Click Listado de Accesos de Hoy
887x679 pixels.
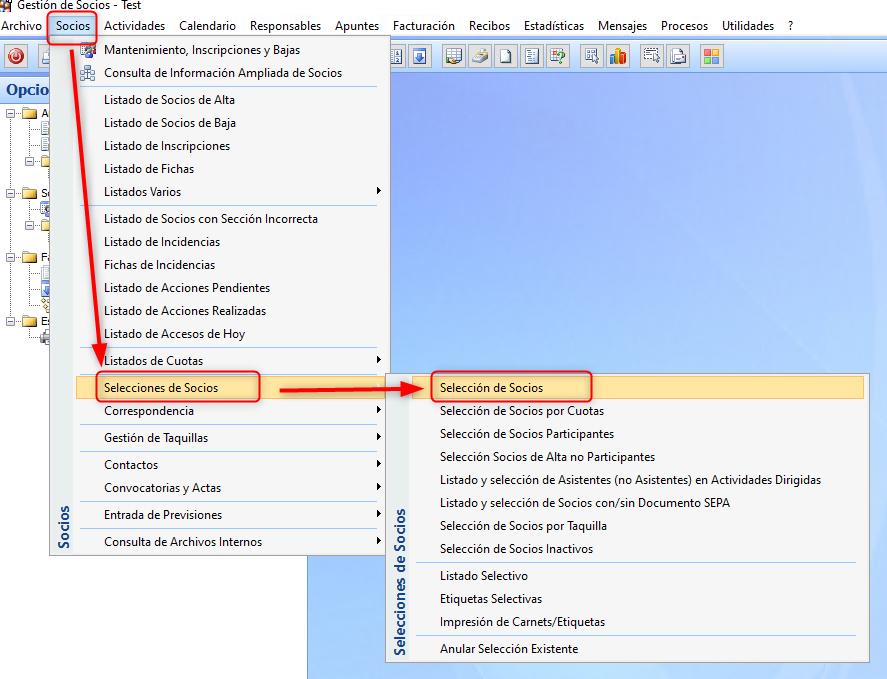point(174,334)
